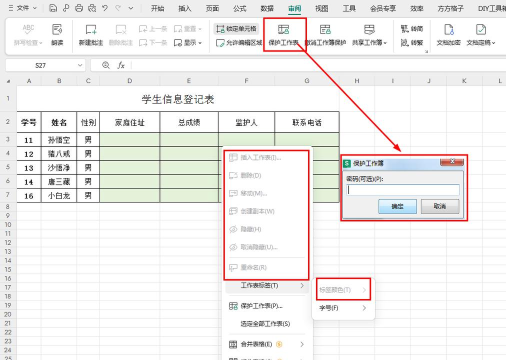Image resolution: width=506 pixels, height=360 pixels.
Task: Click the 转繁 convert-to-traditional icon
Action: [412, 43]
